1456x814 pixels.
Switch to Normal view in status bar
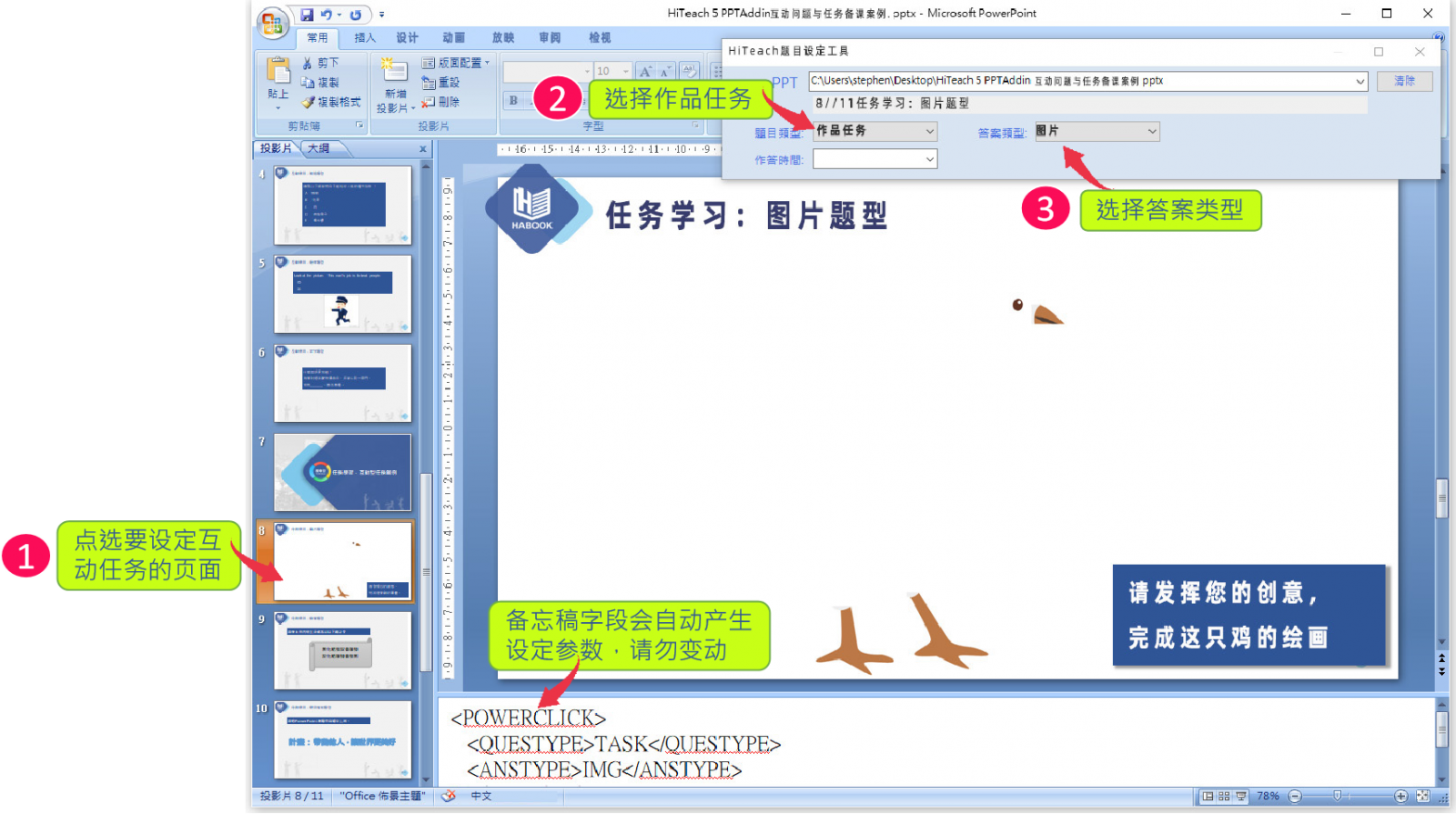click(1208, 796)
